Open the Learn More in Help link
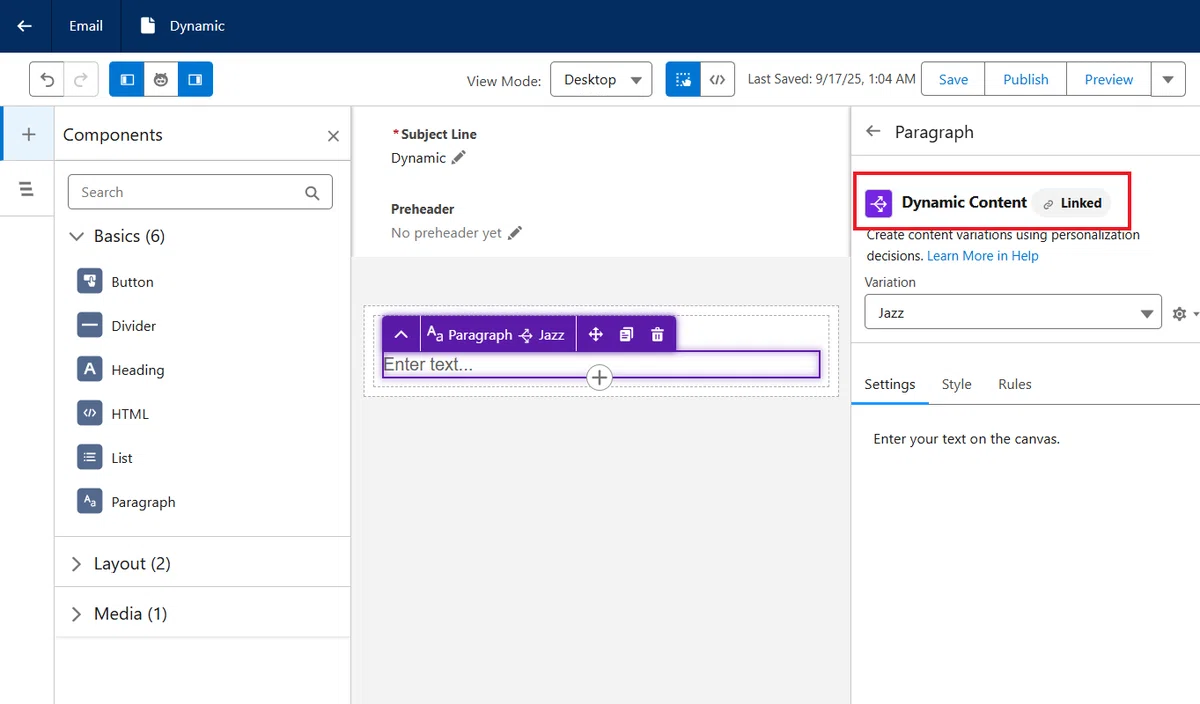Screen dimensions: 1200x704 point(983,256)
